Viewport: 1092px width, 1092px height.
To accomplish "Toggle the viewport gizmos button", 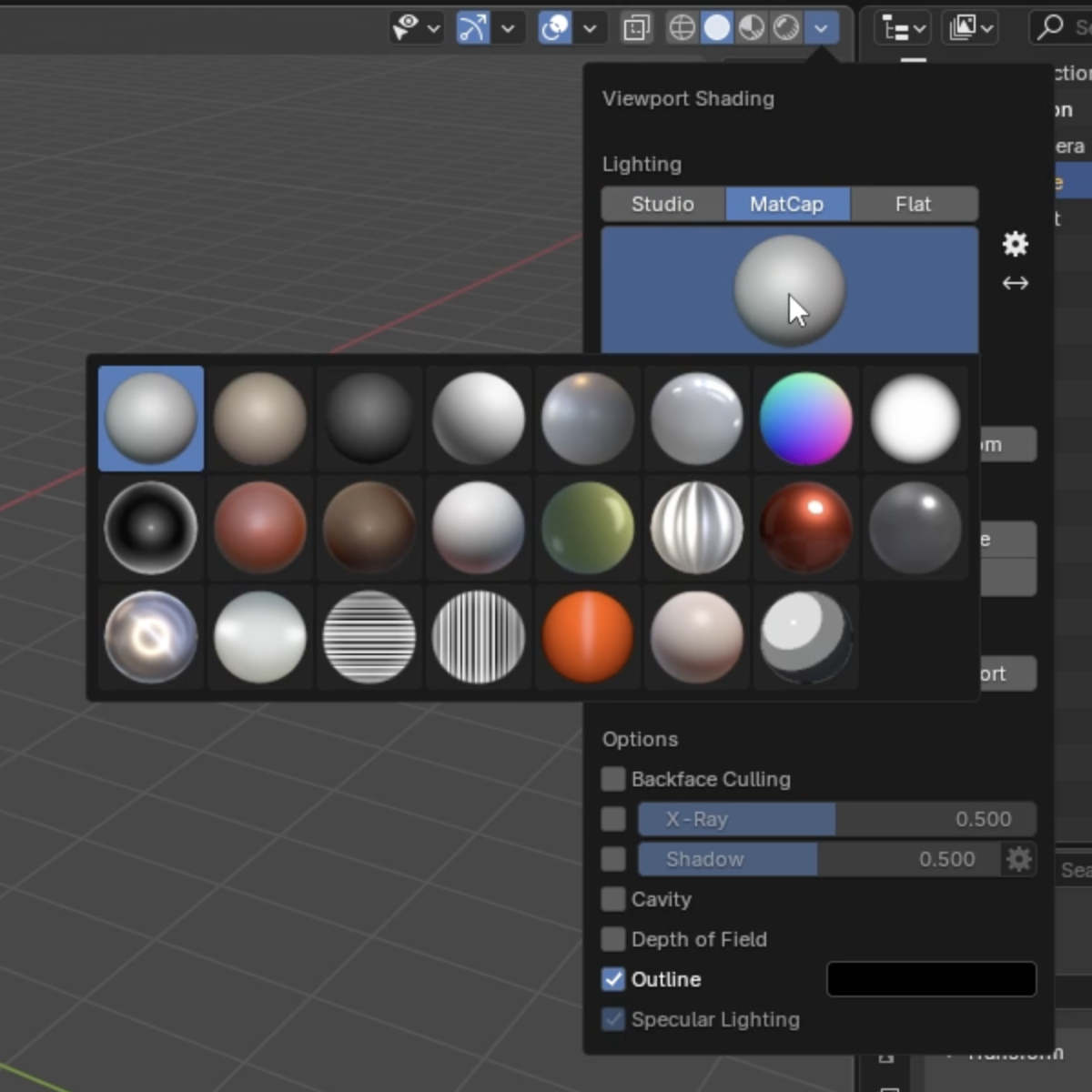I will [x=473, y=27].
